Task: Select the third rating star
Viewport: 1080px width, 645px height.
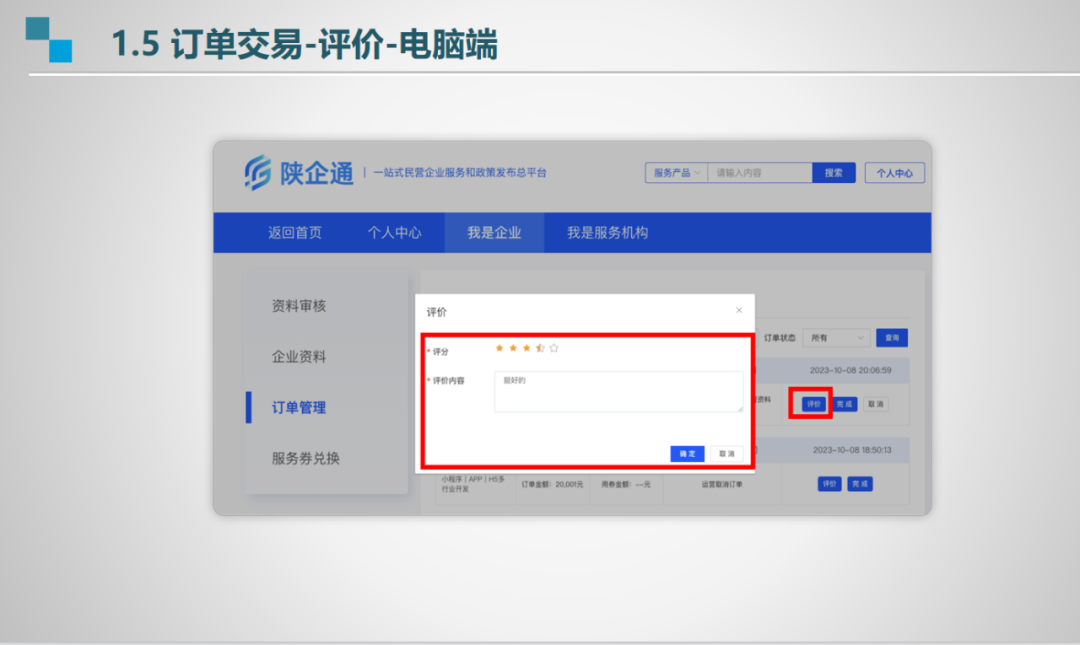Action: (x=526, y=348)
